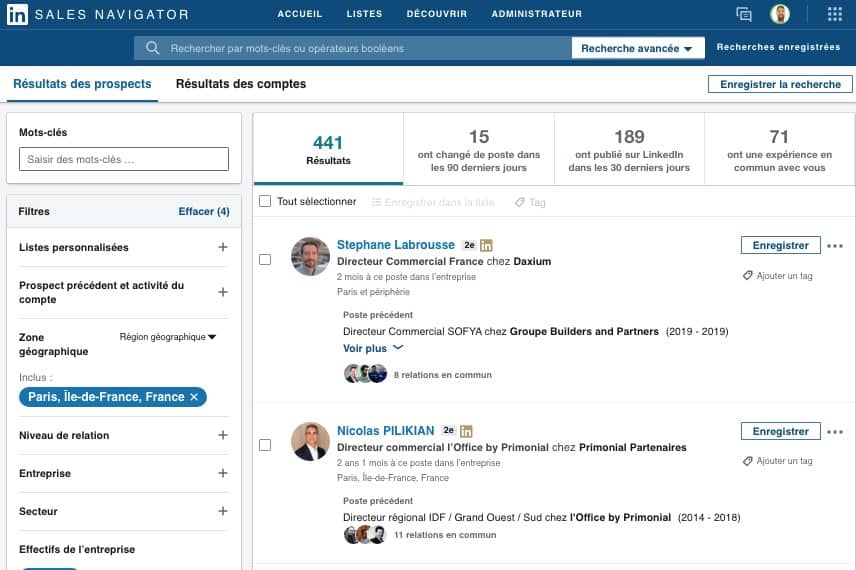Screen dimensions: 856x570
Task: Click Enregistrer la recherche button
Action: [x=780, y=84]
